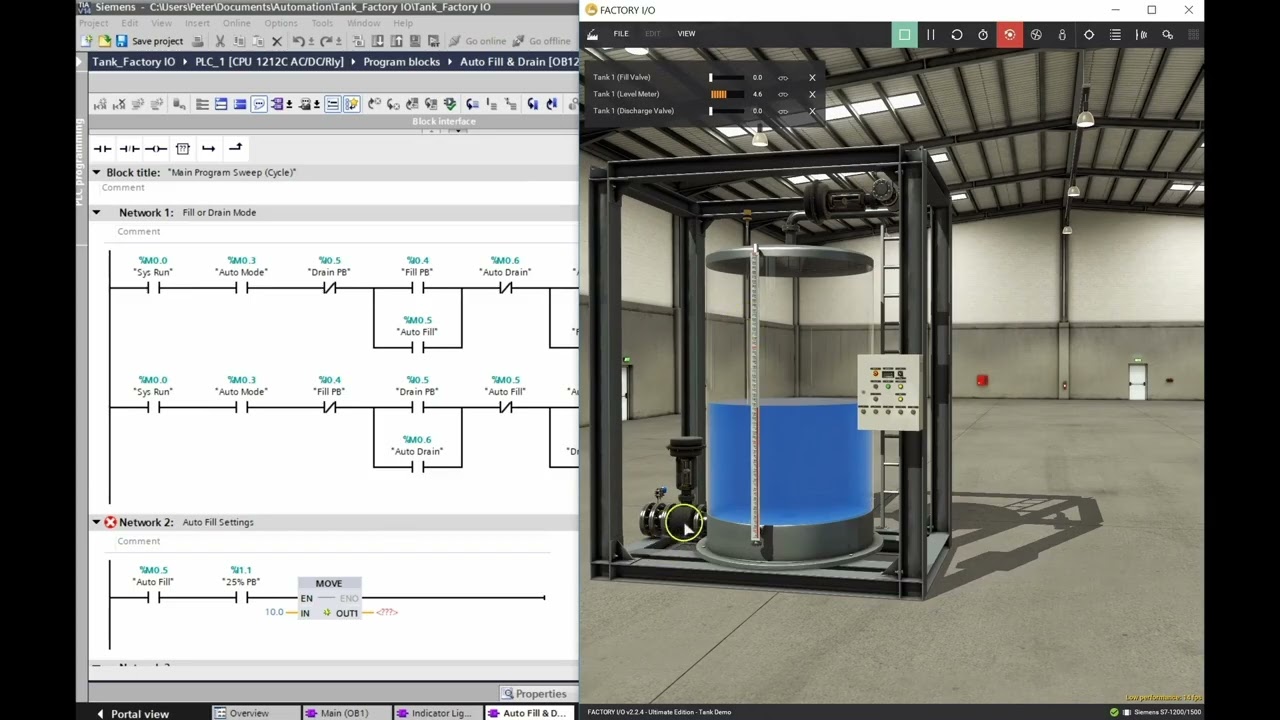Image resolution: width=1280 pixels, height=720 pixels.
Task: Click the sensor signal icon in Factory I/O
Action: pos(1141,34)
